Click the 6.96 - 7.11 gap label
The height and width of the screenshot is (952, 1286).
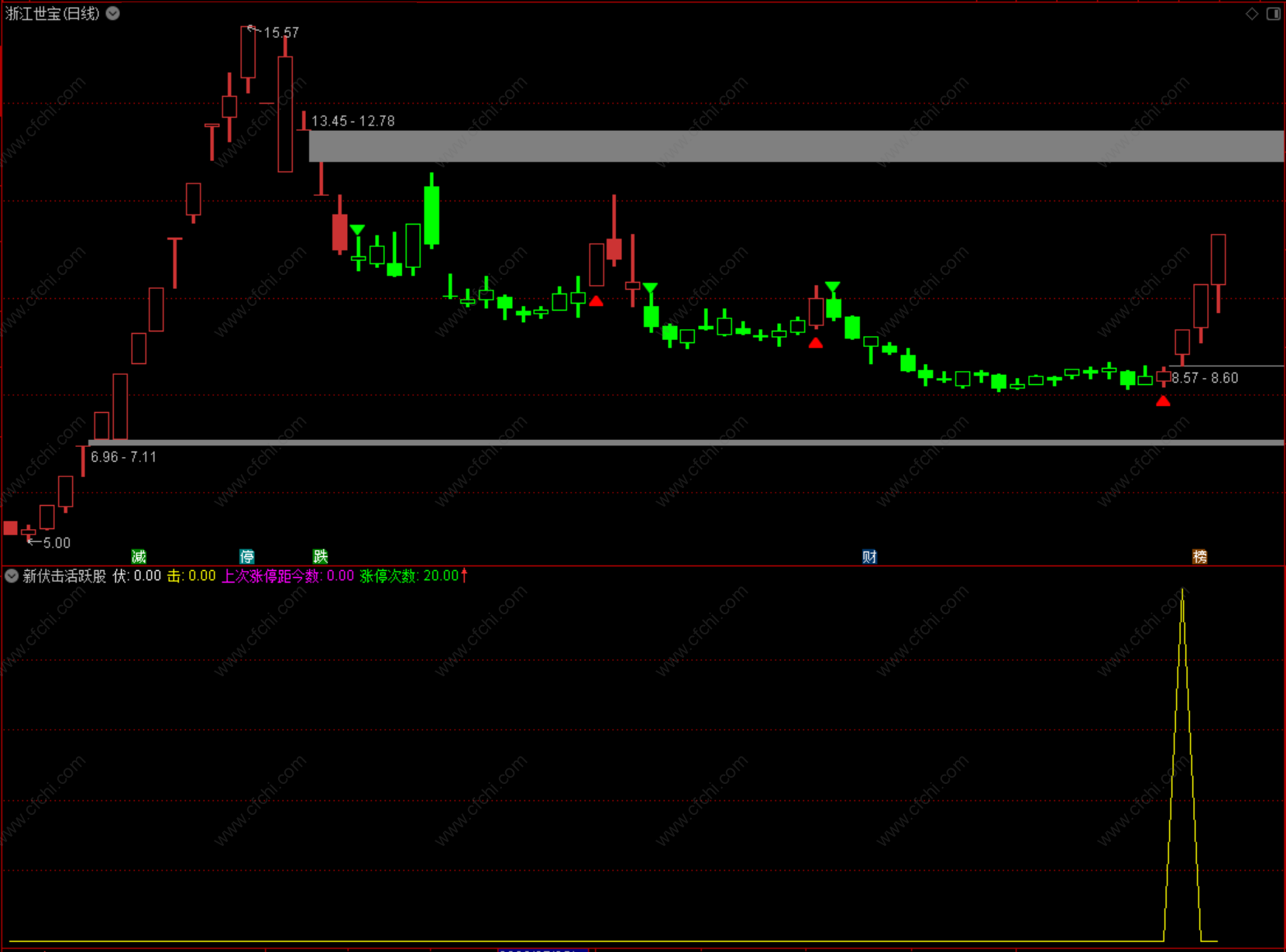[x=124, y=457]
